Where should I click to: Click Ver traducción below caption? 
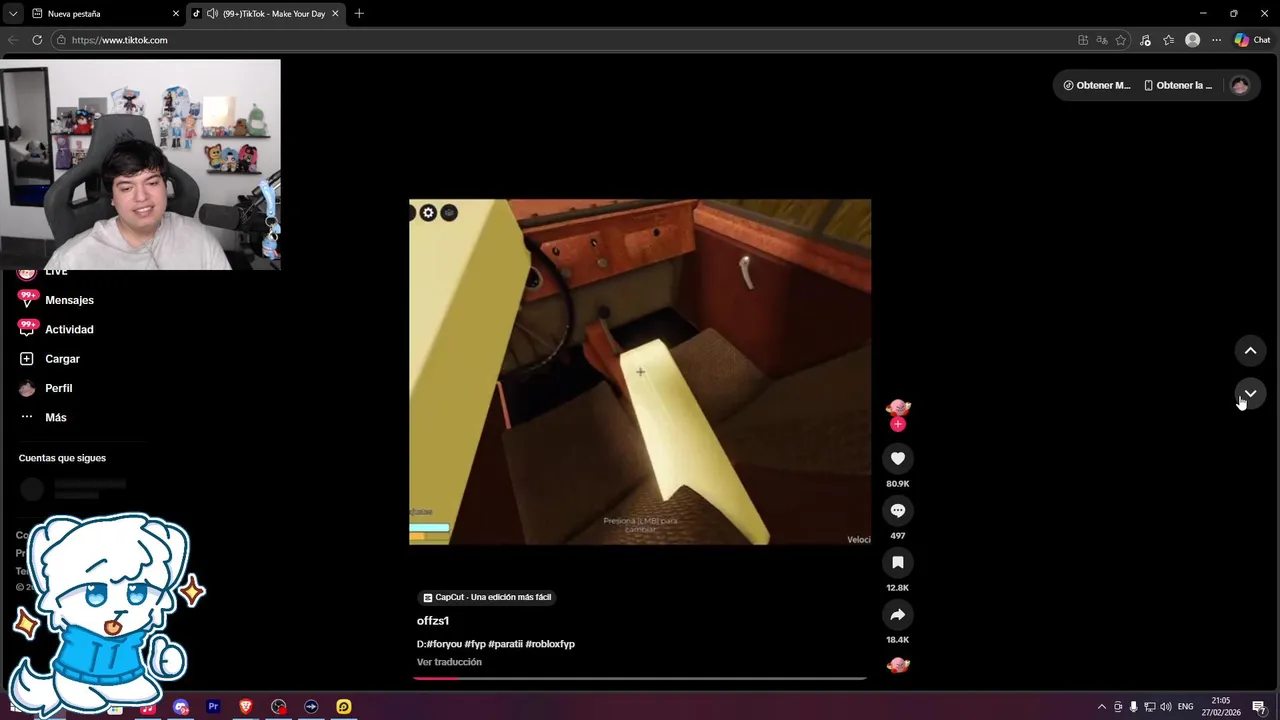click(449, 662)
